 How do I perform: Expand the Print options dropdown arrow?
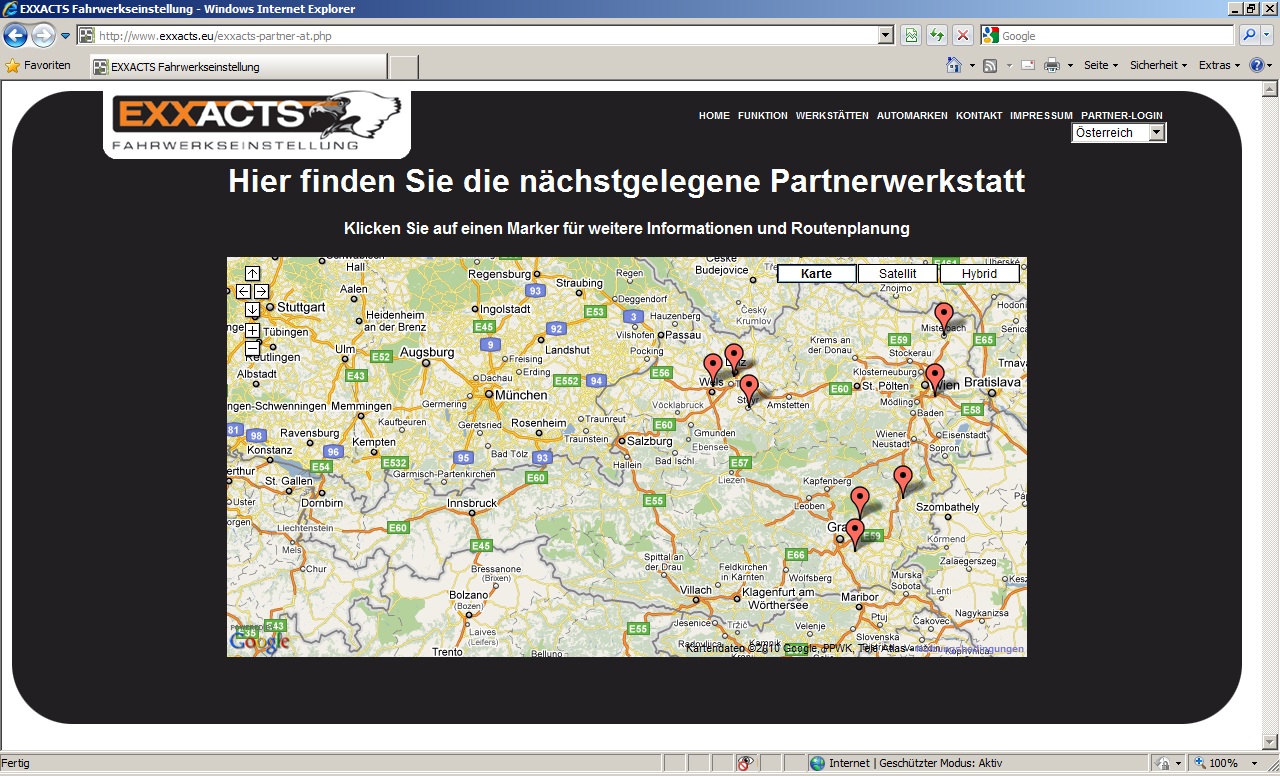(x=1070, y=66)
